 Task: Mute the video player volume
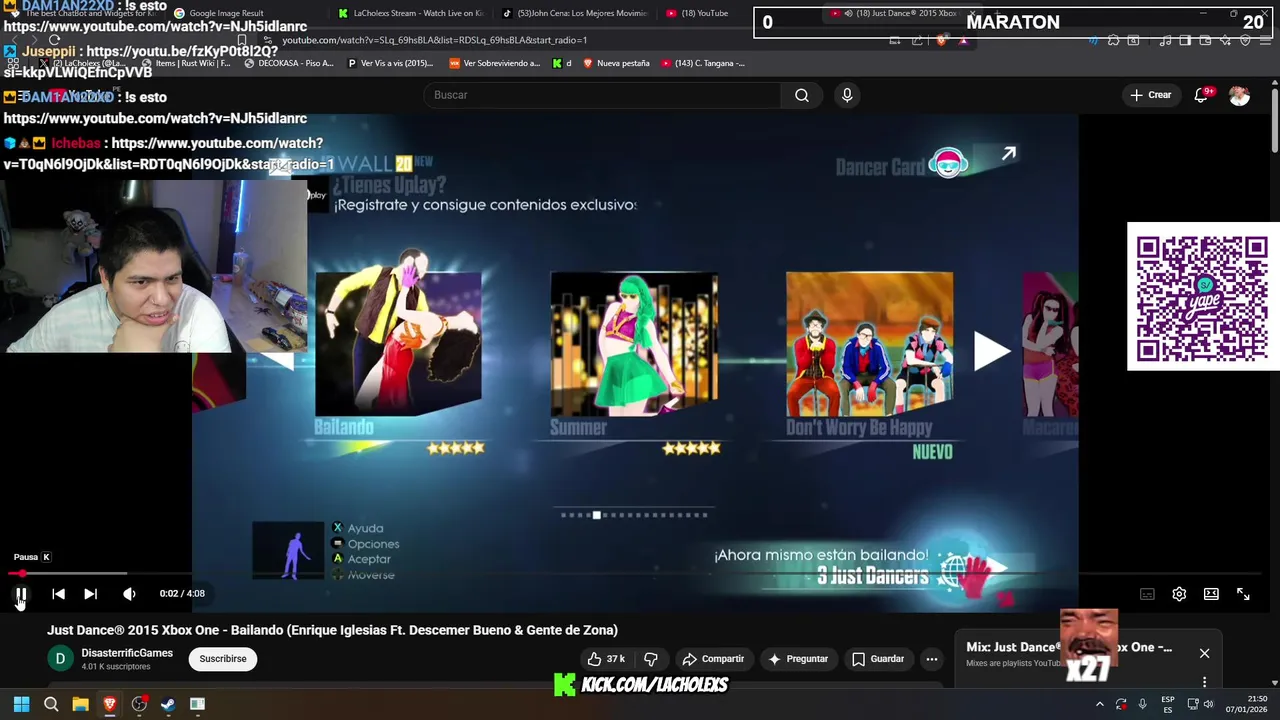[x=129, y=594]
